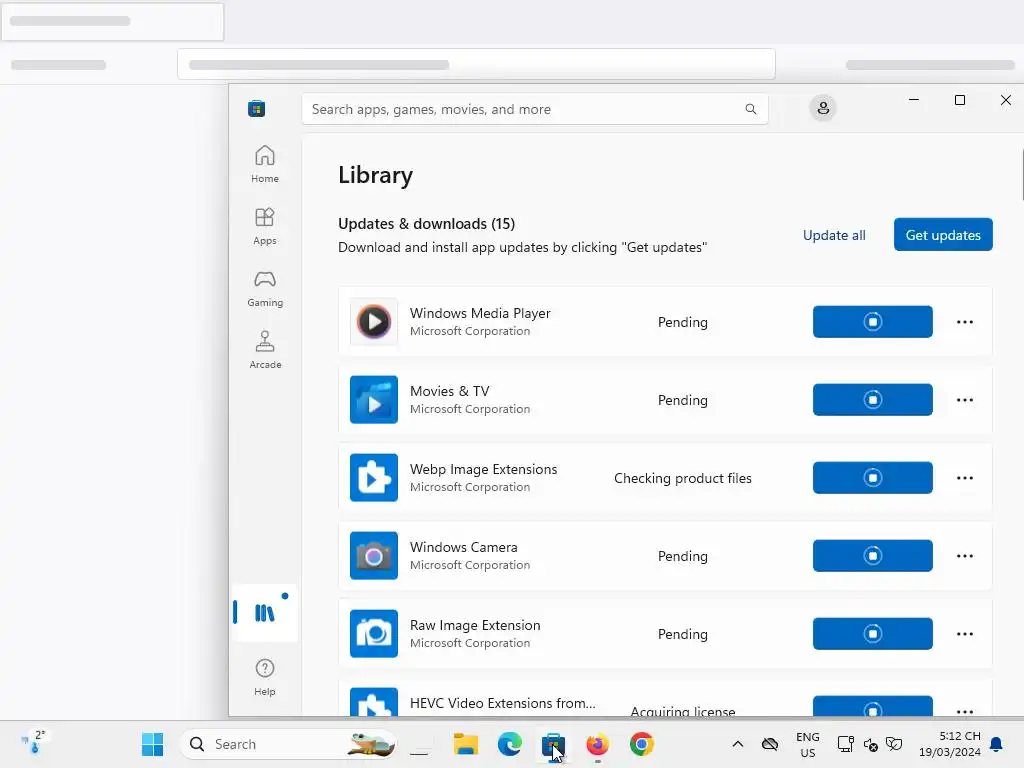Stop the Windows Media Player update
Image resolution: width=1024 pixels, height=768 pixels.
(872, 321)
